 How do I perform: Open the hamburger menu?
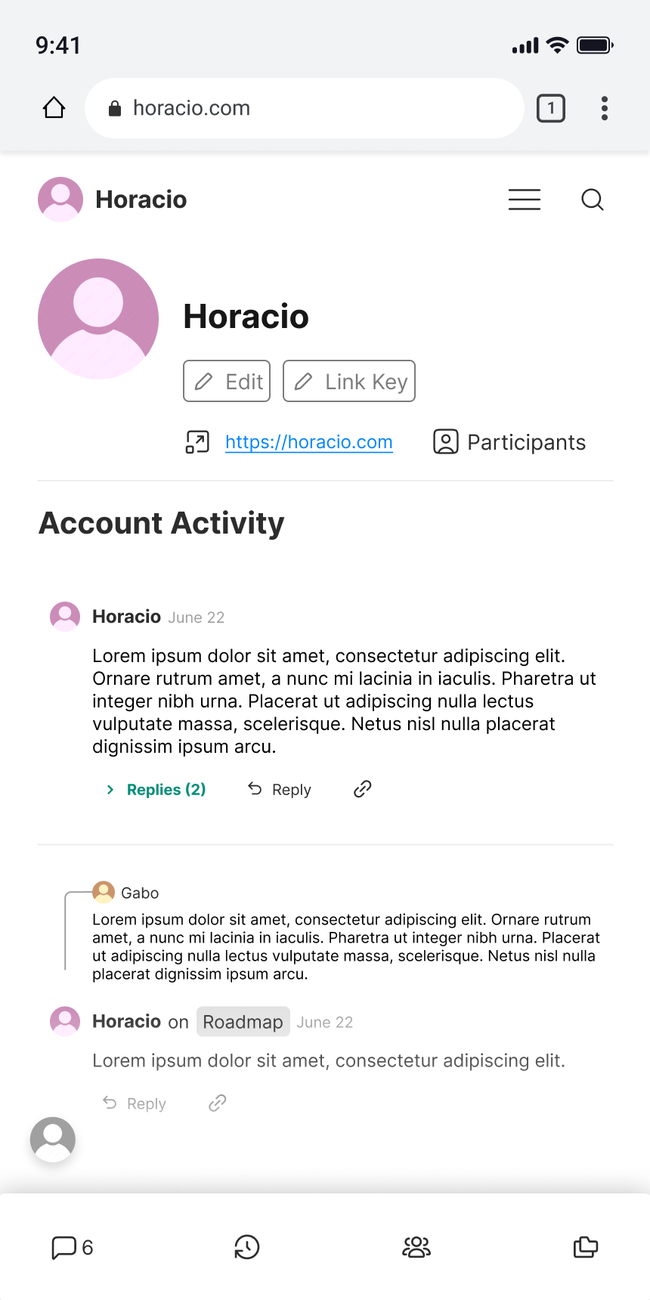tap(524, 200)
